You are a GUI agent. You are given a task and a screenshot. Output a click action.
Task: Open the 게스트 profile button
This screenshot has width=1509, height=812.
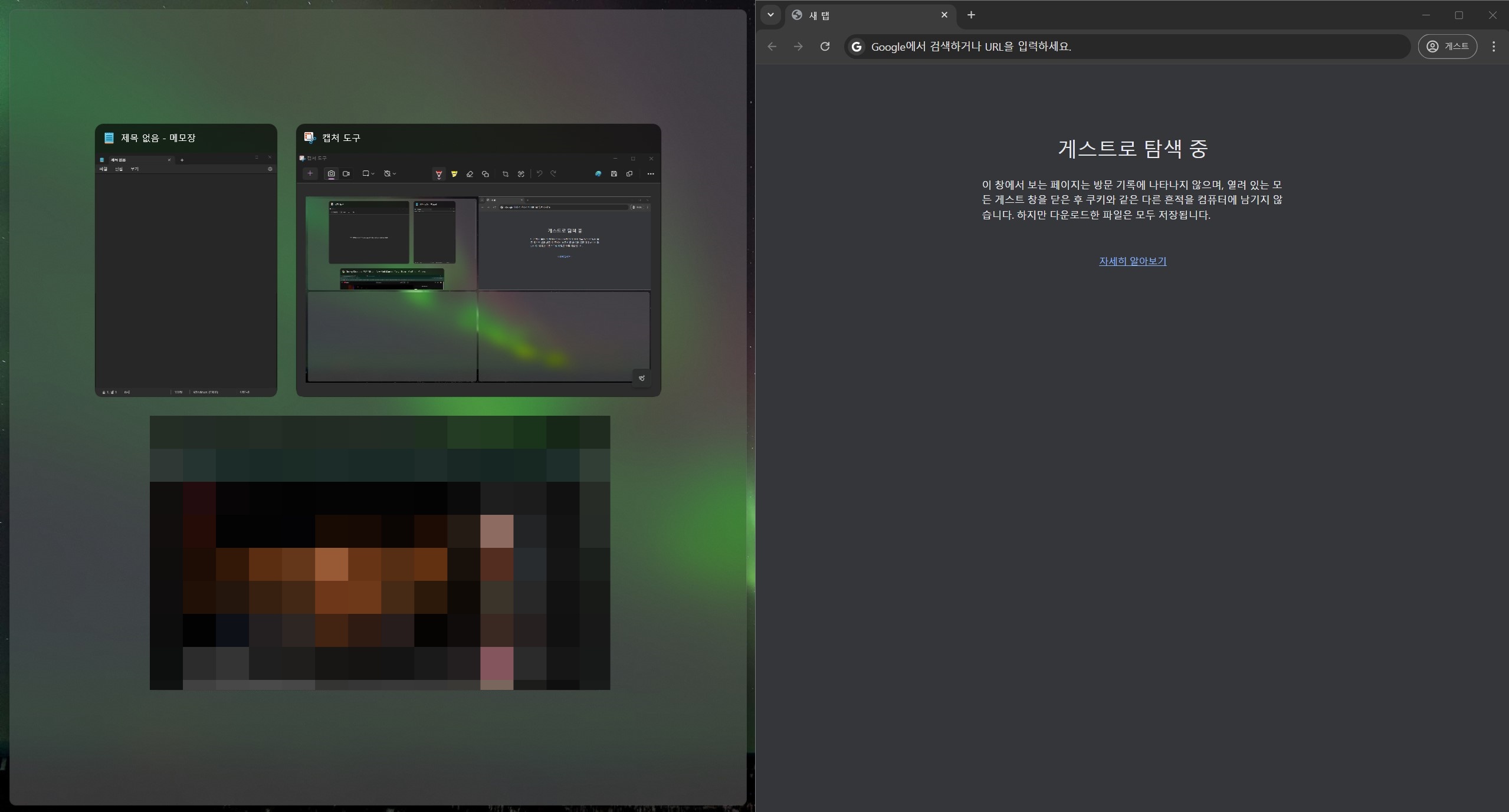pyautogui.click(x=1447, y=47)
